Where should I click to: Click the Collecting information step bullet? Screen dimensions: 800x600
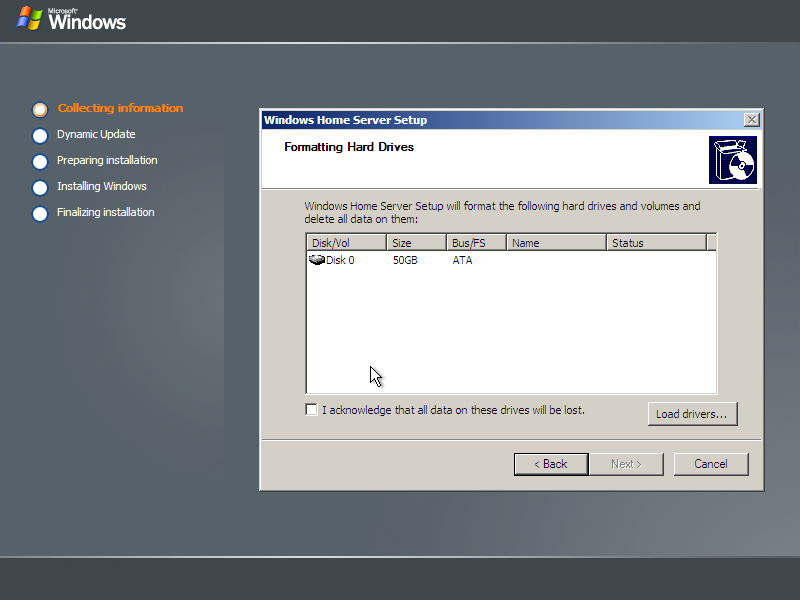(40, 109)
